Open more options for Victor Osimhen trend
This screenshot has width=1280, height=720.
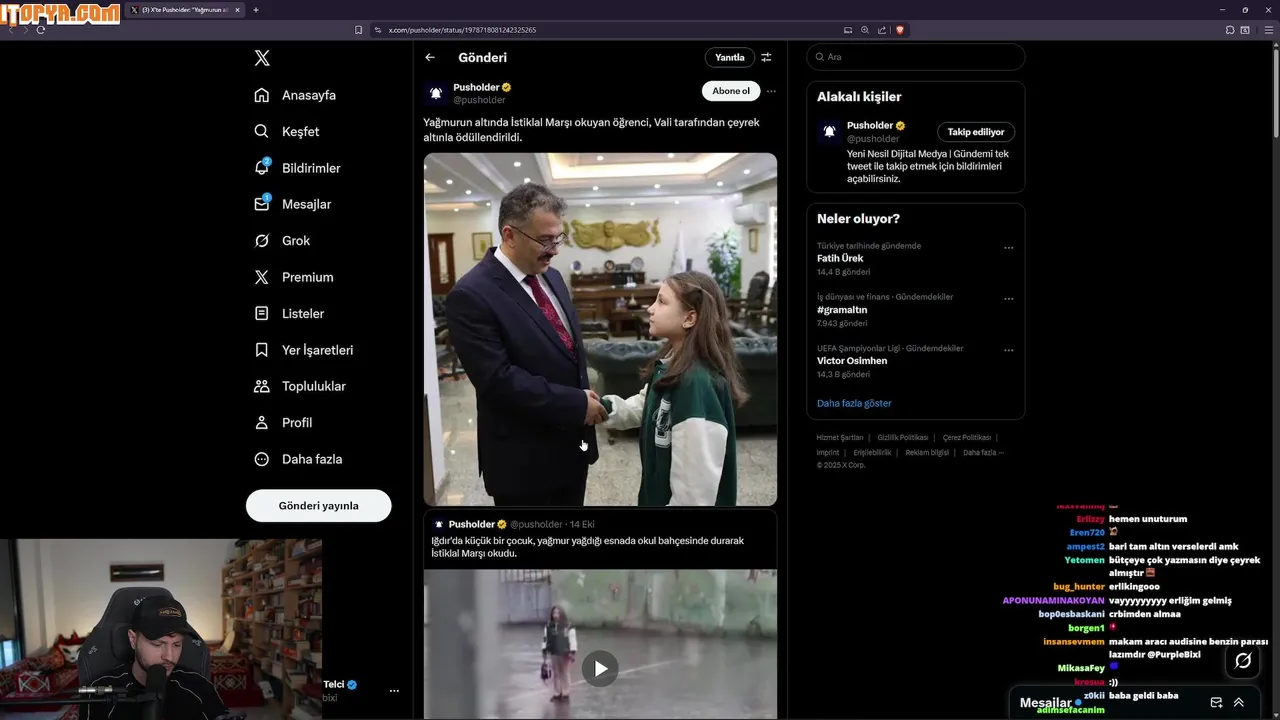click(x=1008, y=350)
